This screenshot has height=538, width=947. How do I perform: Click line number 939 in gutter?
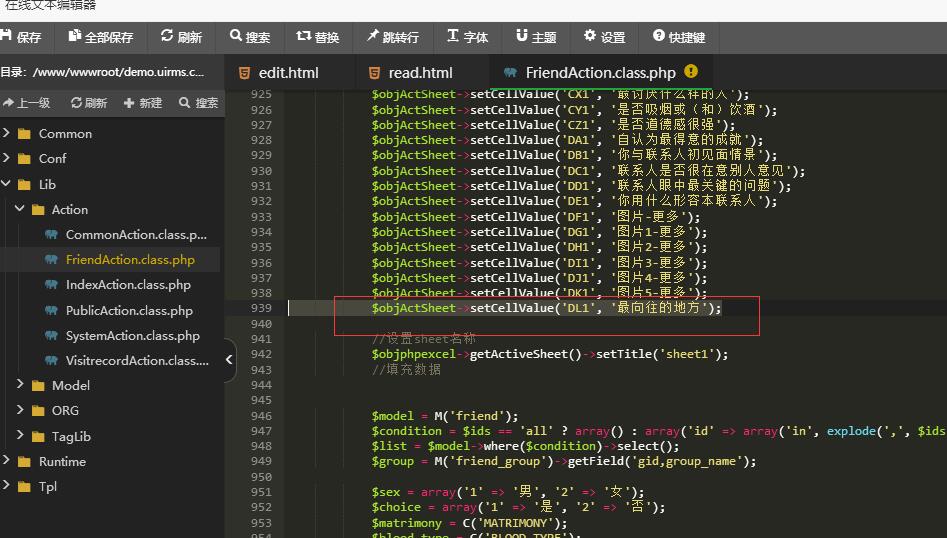(262, 308)
